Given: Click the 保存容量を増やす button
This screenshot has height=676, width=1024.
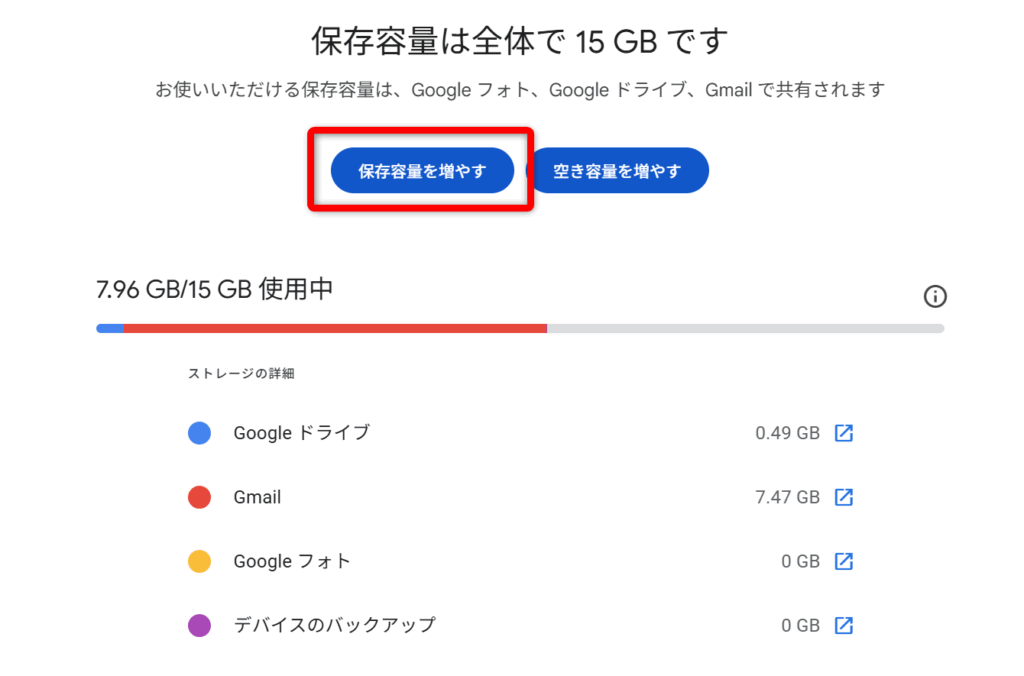Looking at the screenshot, I should [422, 171].
